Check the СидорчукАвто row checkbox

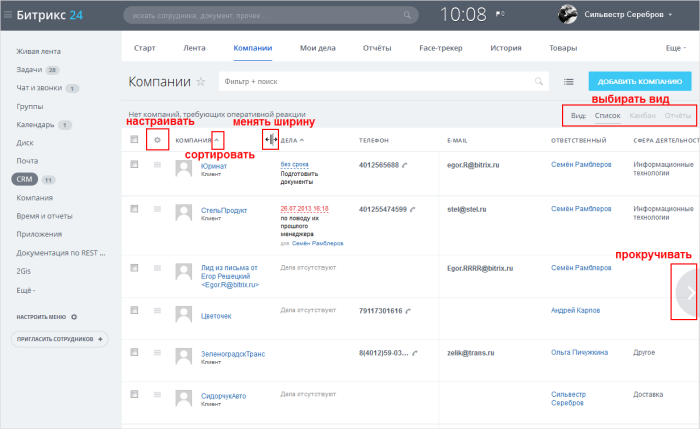coord(134,394)
